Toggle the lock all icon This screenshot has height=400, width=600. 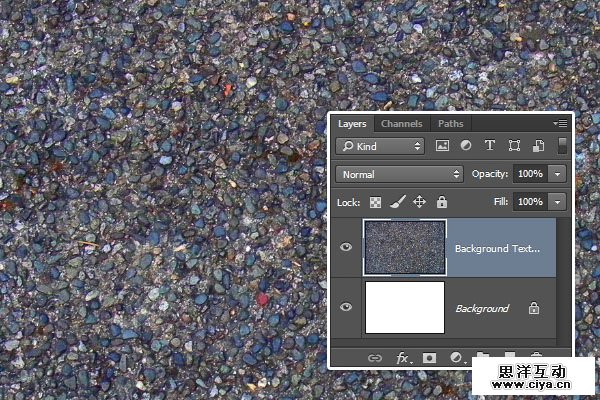pyautogui.click(x=442, y=202)
